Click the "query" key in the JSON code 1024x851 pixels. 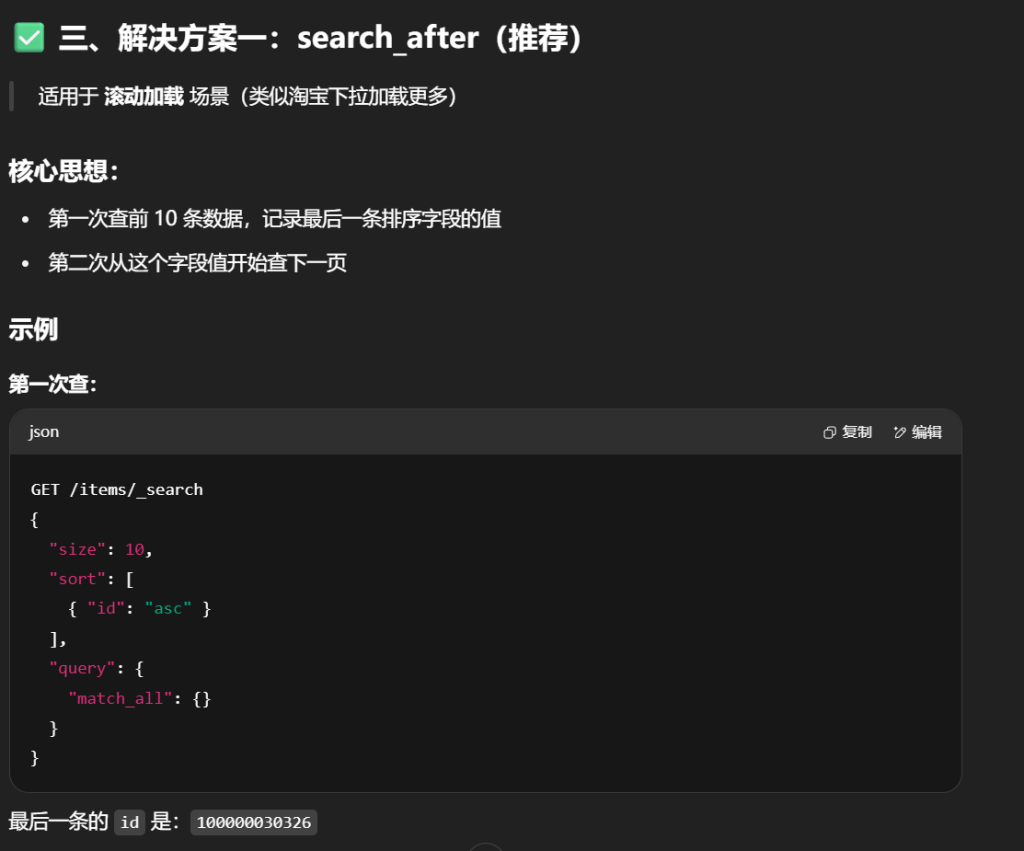tap(81, 668)
